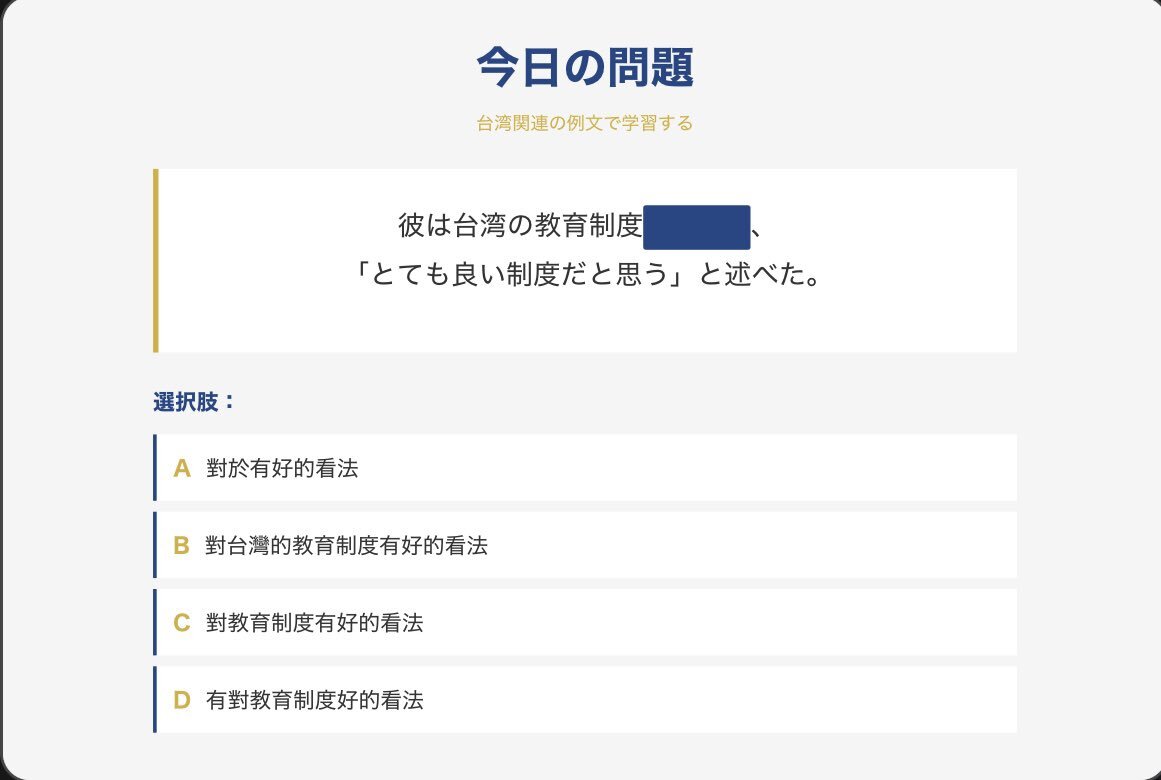Click the gold left border of the question card
The height and width of the screenshot is (780, 1161).
pyautogui.click(x=156, y=261)
